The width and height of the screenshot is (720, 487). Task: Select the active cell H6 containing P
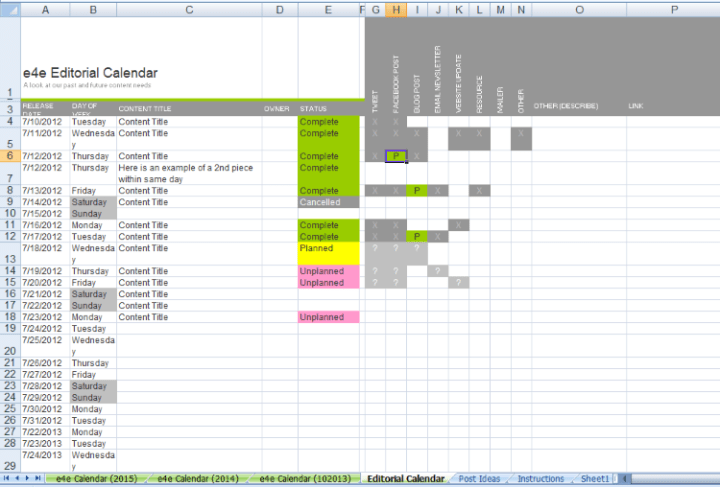pyautogui.click(x=396, y=156)
